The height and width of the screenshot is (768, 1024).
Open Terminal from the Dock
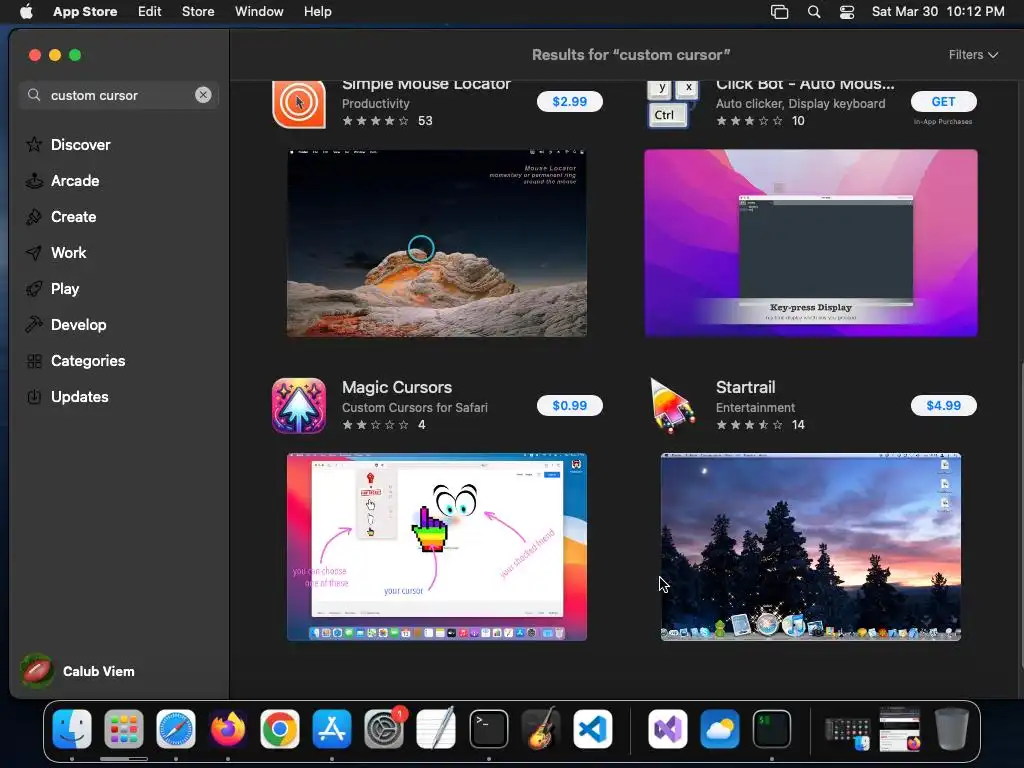pyautogui.click(x=488, y=729)
